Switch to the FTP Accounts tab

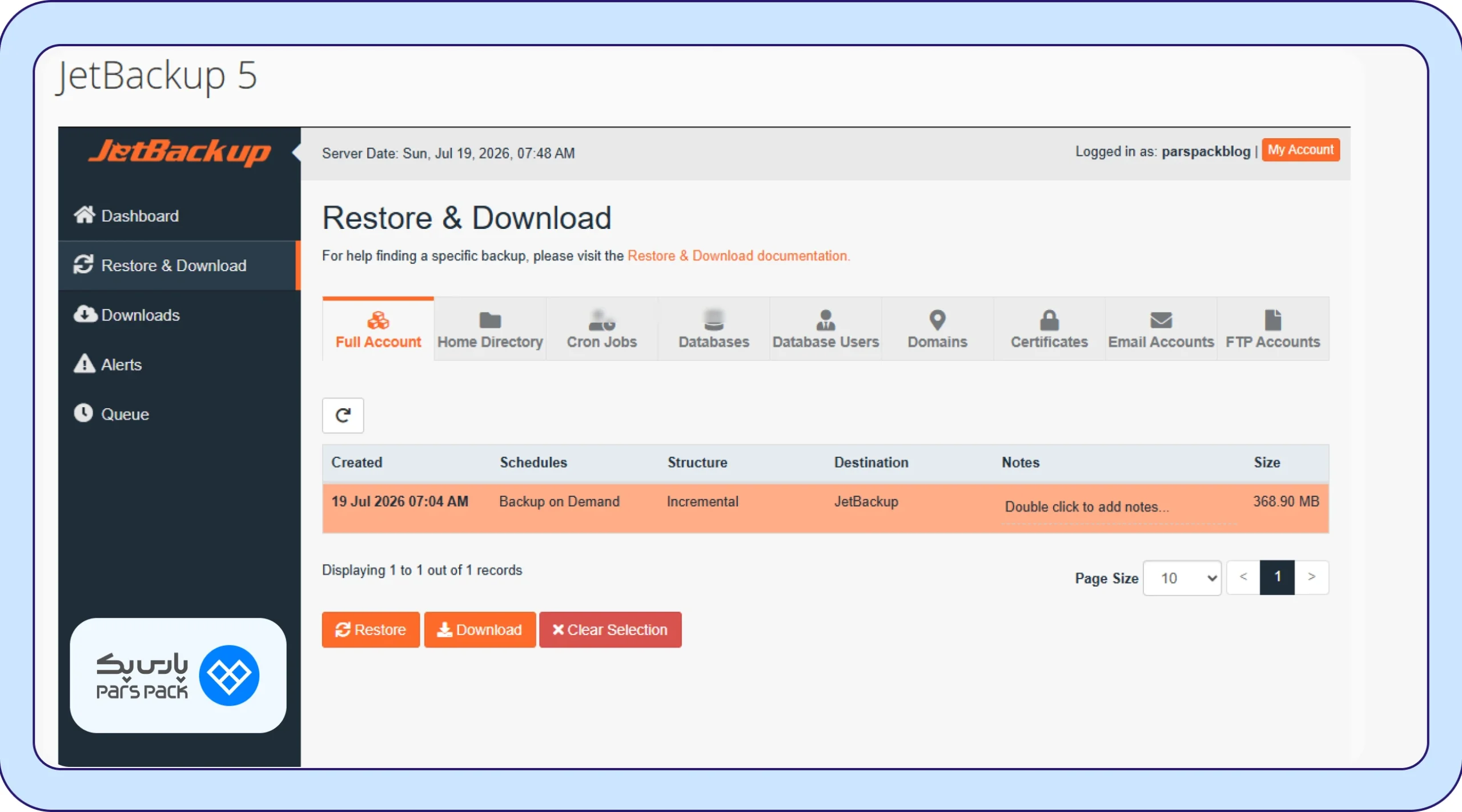[1273, 329]
